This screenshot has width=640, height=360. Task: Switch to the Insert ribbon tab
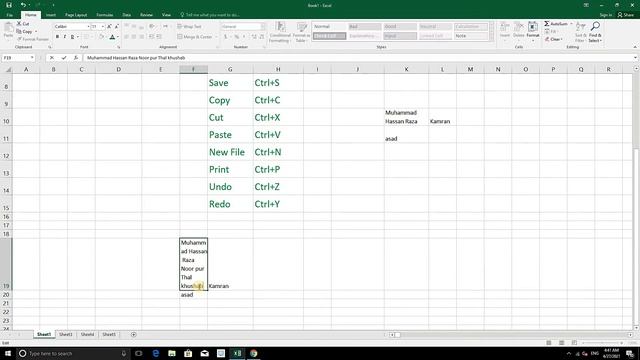coord(51,15)
